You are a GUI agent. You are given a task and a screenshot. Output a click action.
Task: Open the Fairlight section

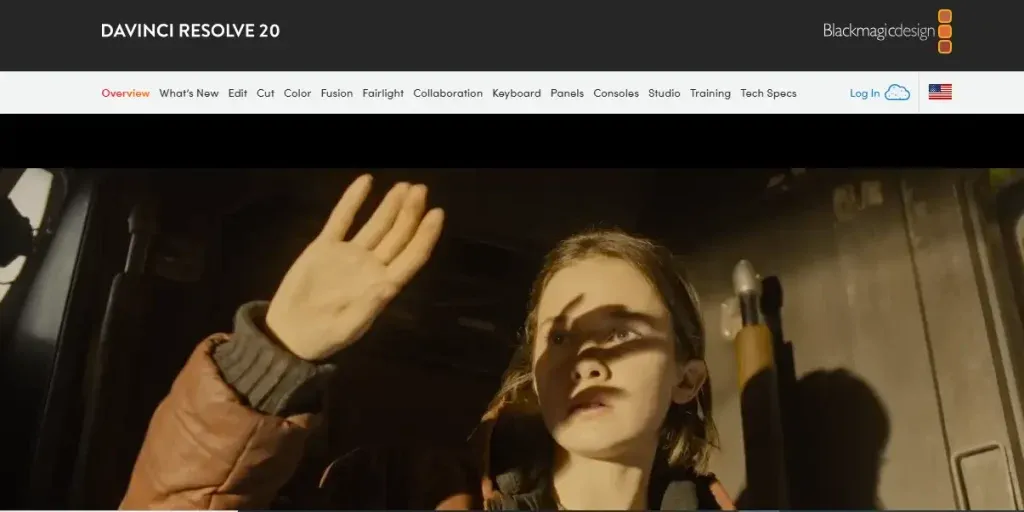pyautogui.click(x=383, y=93)
